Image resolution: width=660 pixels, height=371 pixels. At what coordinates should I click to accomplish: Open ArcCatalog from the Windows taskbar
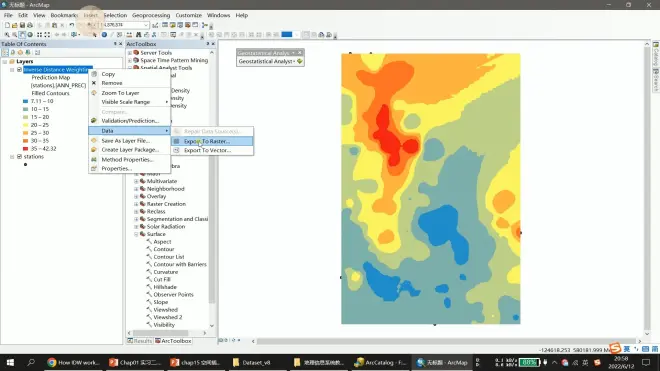point(380,362)
